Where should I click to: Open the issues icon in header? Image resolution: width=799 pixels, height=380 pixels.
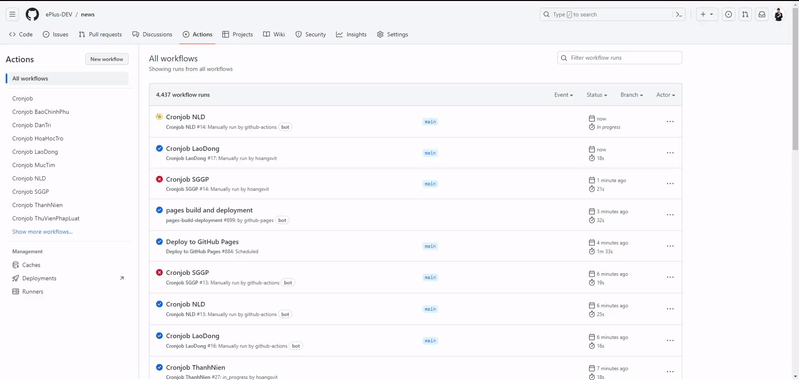pyautogui.click(x=729, y=14)
